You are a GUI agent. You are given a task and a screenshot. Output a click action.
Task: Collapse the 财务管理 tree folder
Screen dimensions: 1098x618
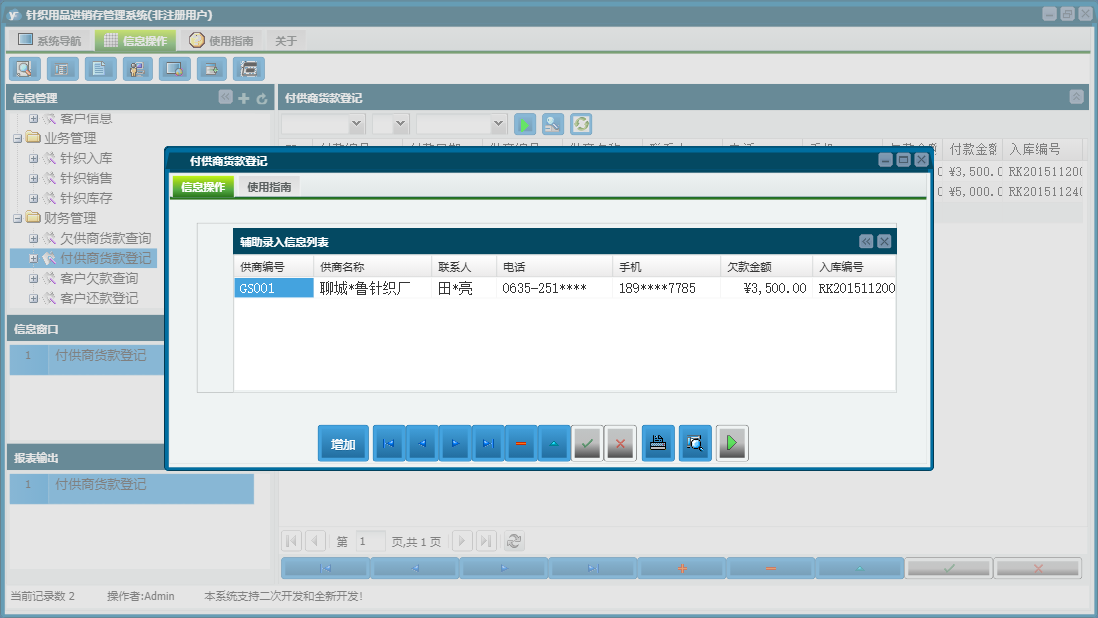(x=18, y=218)
